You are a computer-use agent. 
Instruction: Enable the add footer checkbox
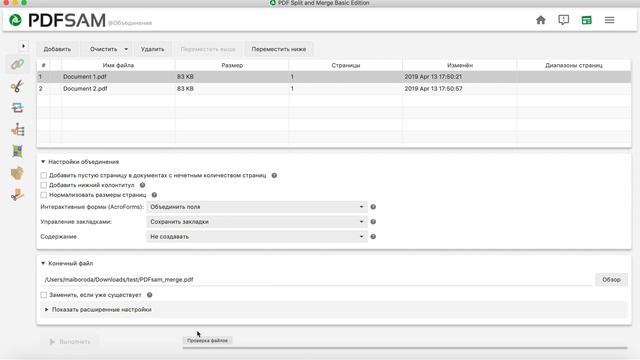(x=44, y=185)
